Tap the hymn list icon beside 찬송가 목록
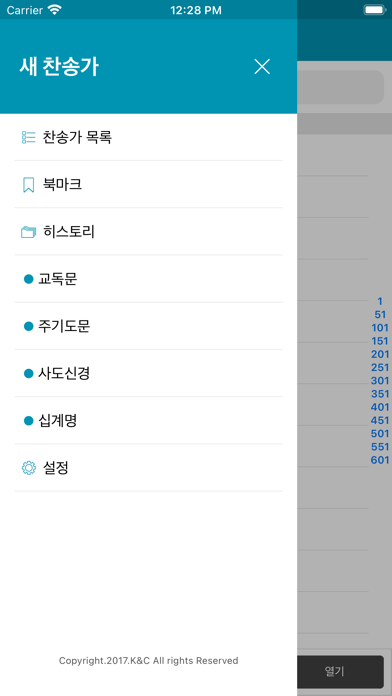Image resolution: width=392 pixels, height=696 pixels. (x=28, y=137)
